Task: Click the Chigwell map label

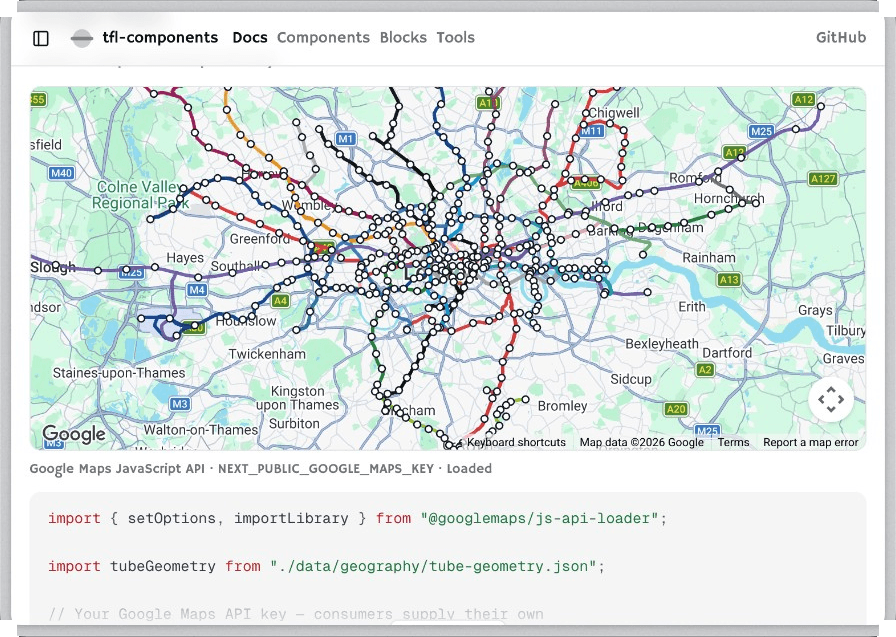Action: tap(614, 113)
